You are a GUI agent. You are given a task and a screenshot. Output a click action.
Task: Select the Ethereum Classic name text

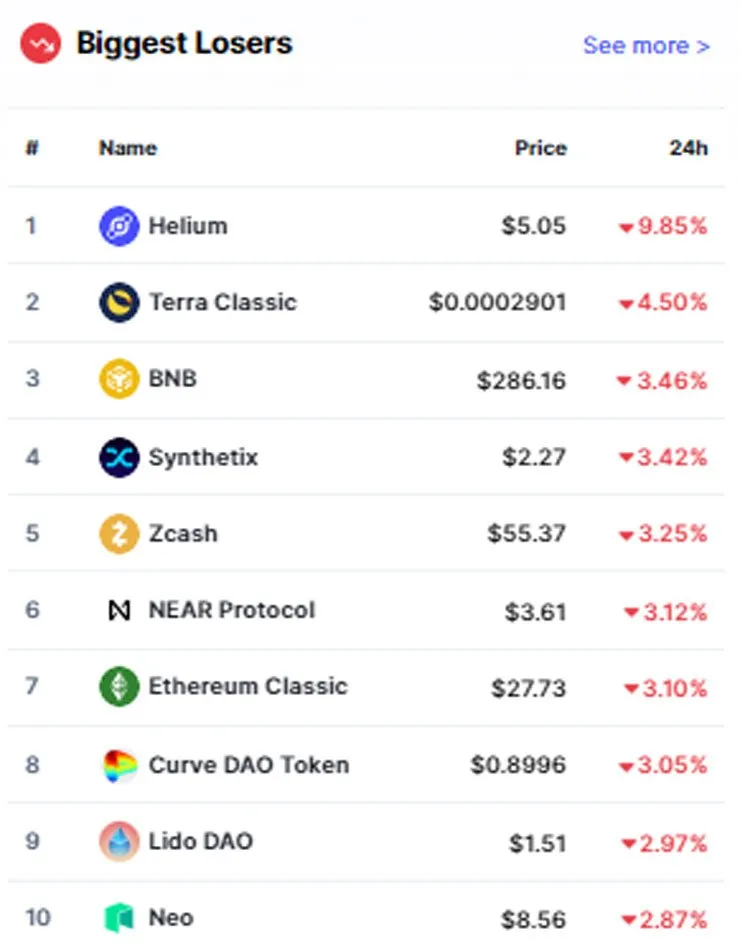click(248, 687)
